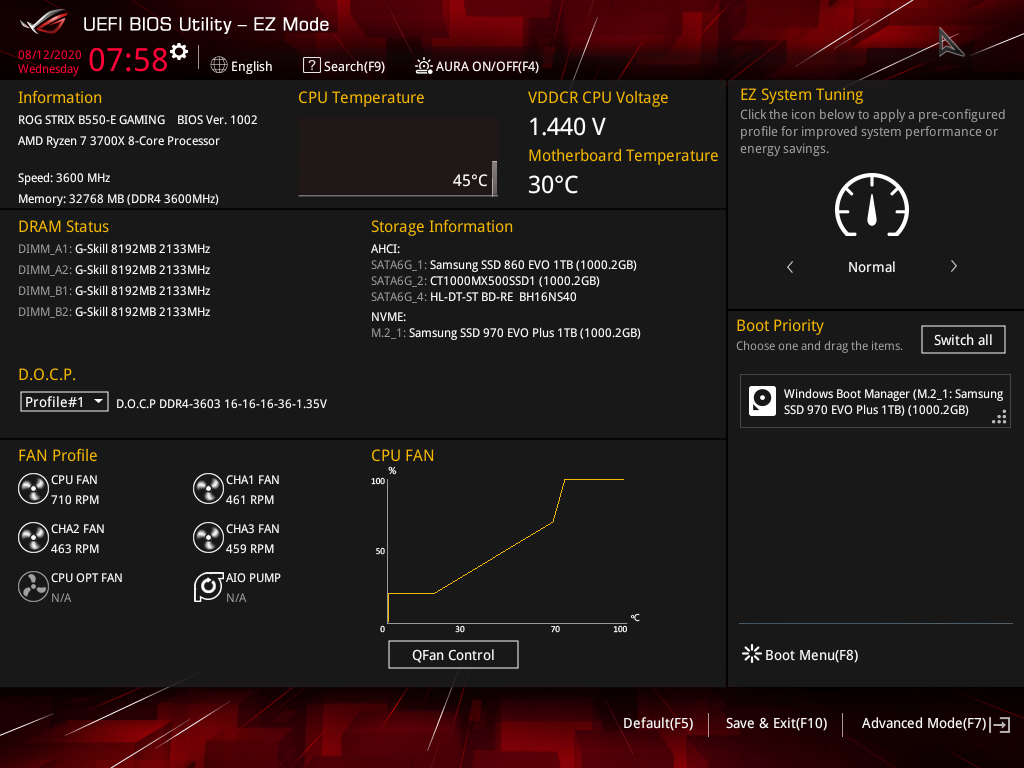
Task: Click the drag handle dots on boot entry
Action: [x=999, y=417]
